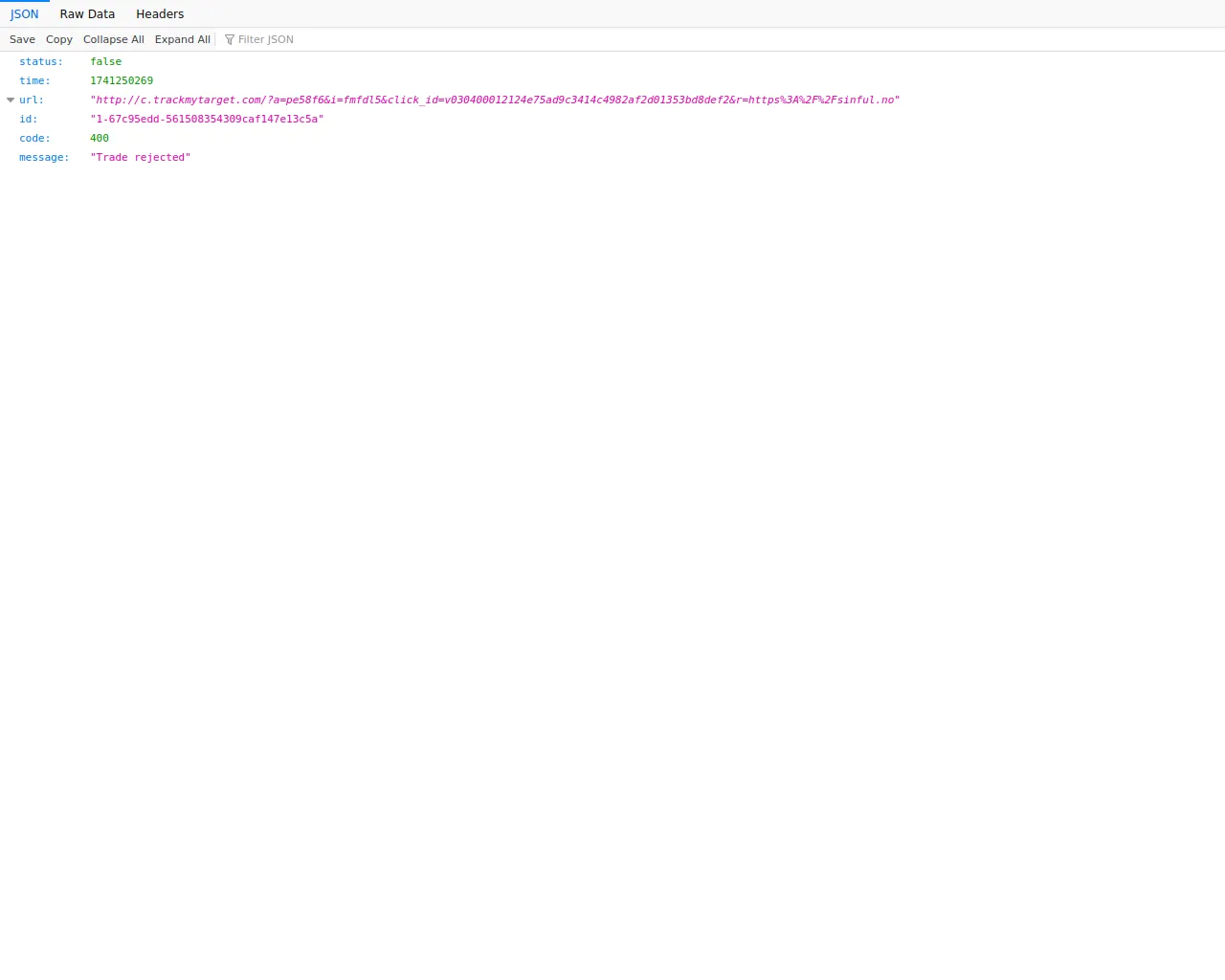
Task: Click Collapse All
Action: click(x=114, y=39)
